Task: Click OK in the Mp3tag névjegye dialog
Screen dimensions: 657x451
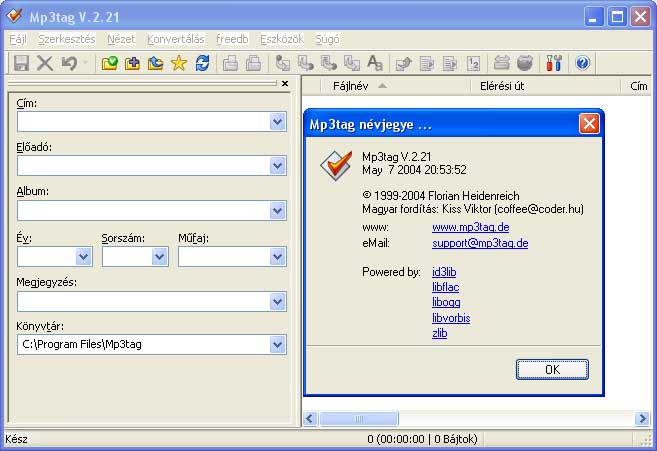Action: [x=552, y=370]
